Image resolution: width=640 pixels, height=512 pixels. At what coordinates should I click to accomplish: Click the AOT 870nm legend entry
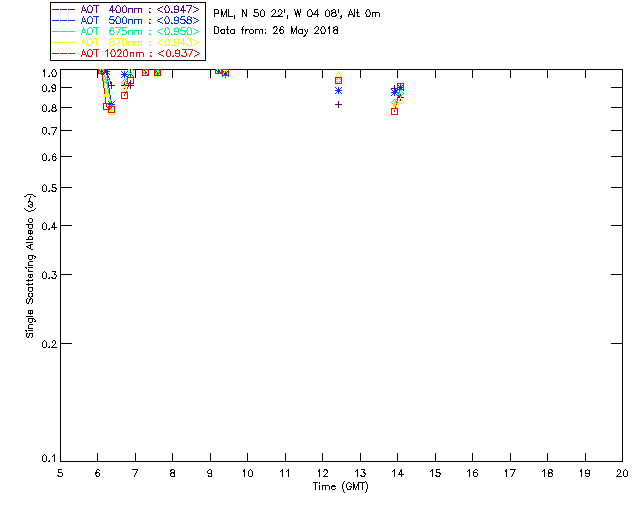(126, 42)
